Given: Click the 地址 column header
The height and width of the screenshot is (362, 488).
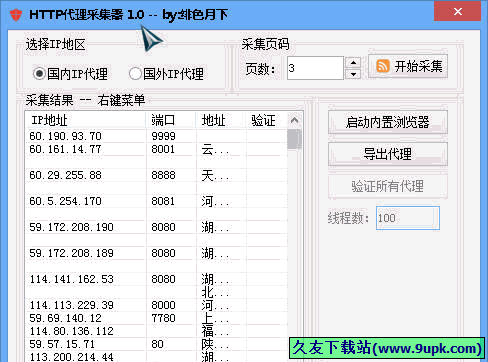Looking at the screenshot, I should 221,120.
